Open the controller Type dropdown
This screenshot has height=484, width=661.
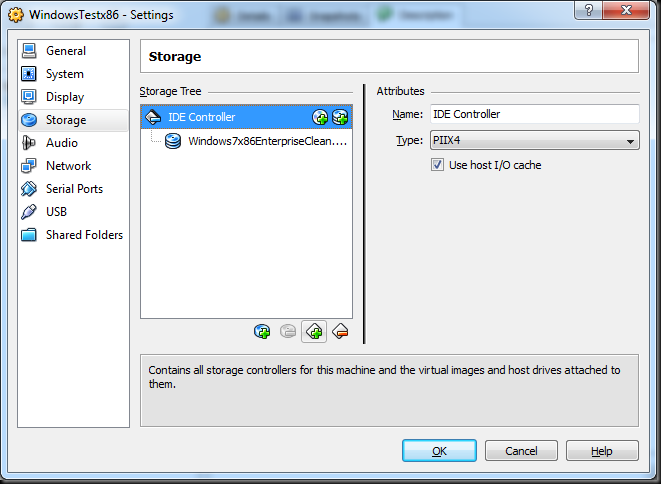tap(534, 141)
